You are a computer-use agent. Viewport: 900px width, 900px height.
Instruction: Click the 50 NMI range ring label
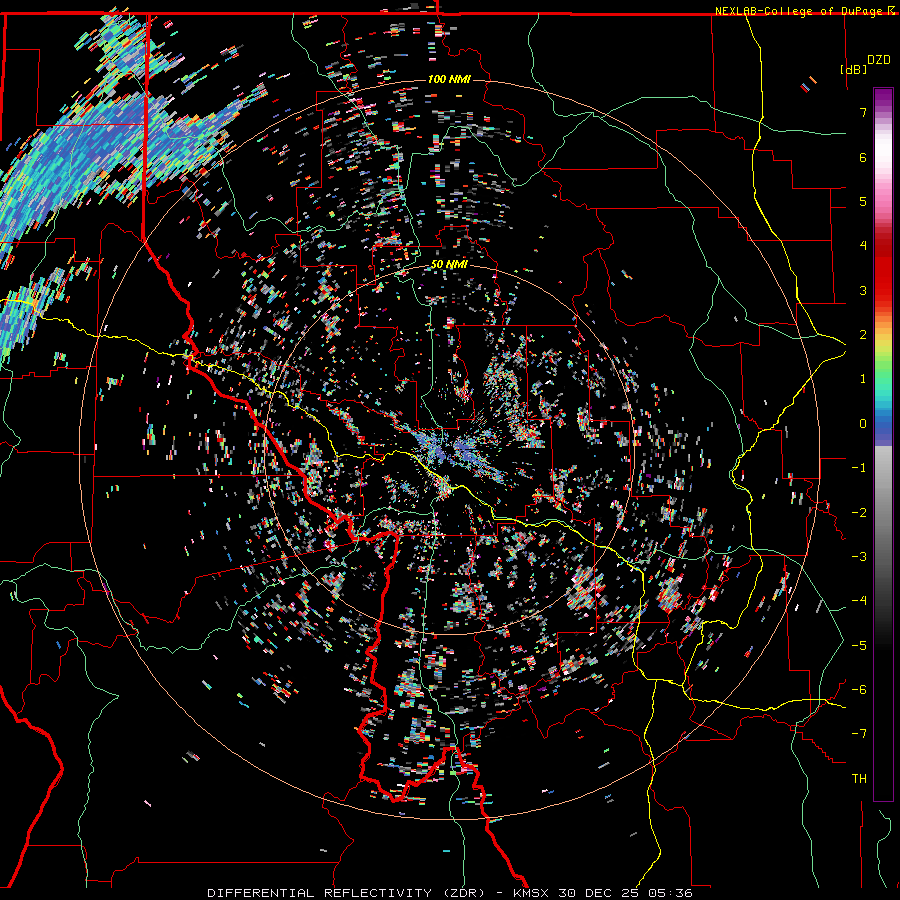tap(449, 265)
